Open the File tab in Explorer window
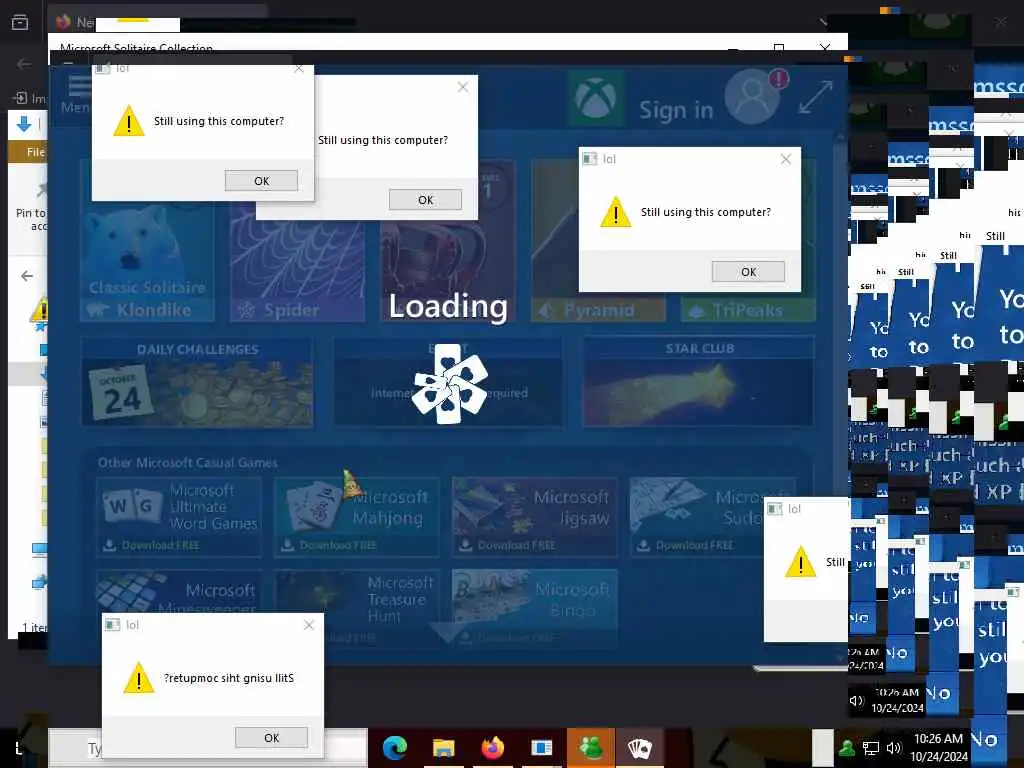This screenshot has width=1024, height=768. tap(35, 152)
